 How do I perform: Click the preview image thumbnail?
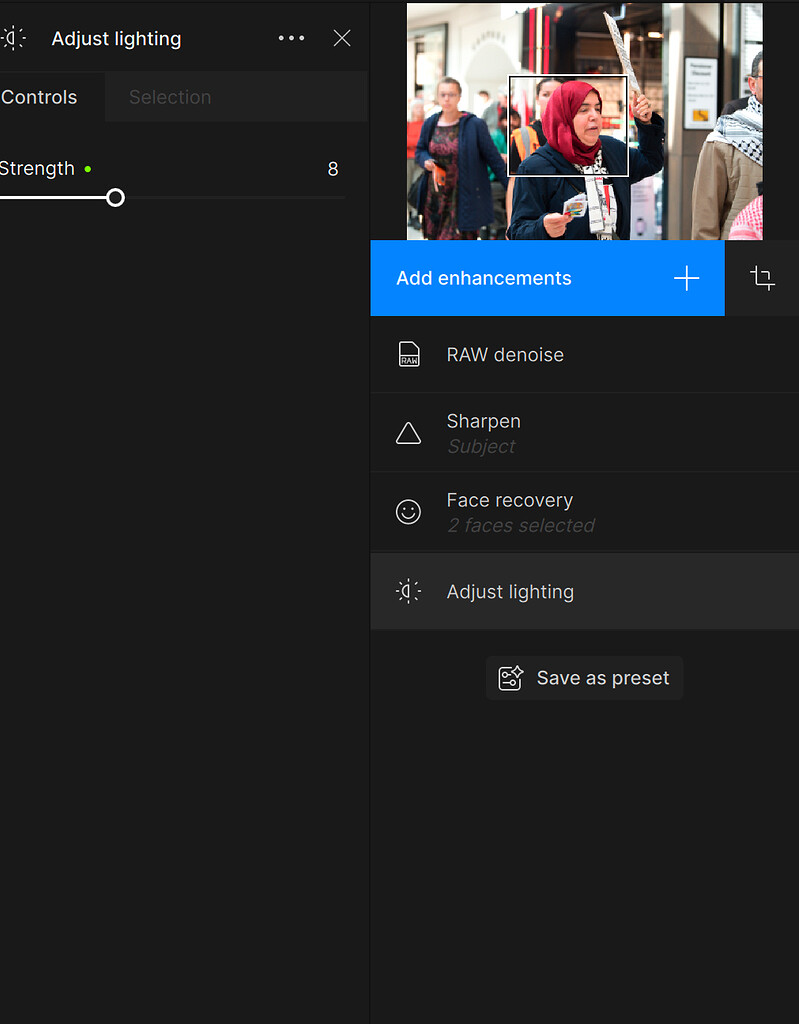585,121
